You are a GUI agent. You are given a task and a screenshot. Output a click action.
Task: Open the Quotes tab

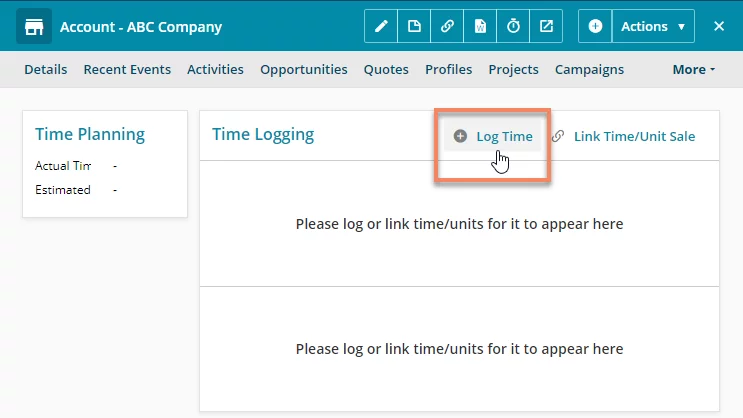(386, 69)
